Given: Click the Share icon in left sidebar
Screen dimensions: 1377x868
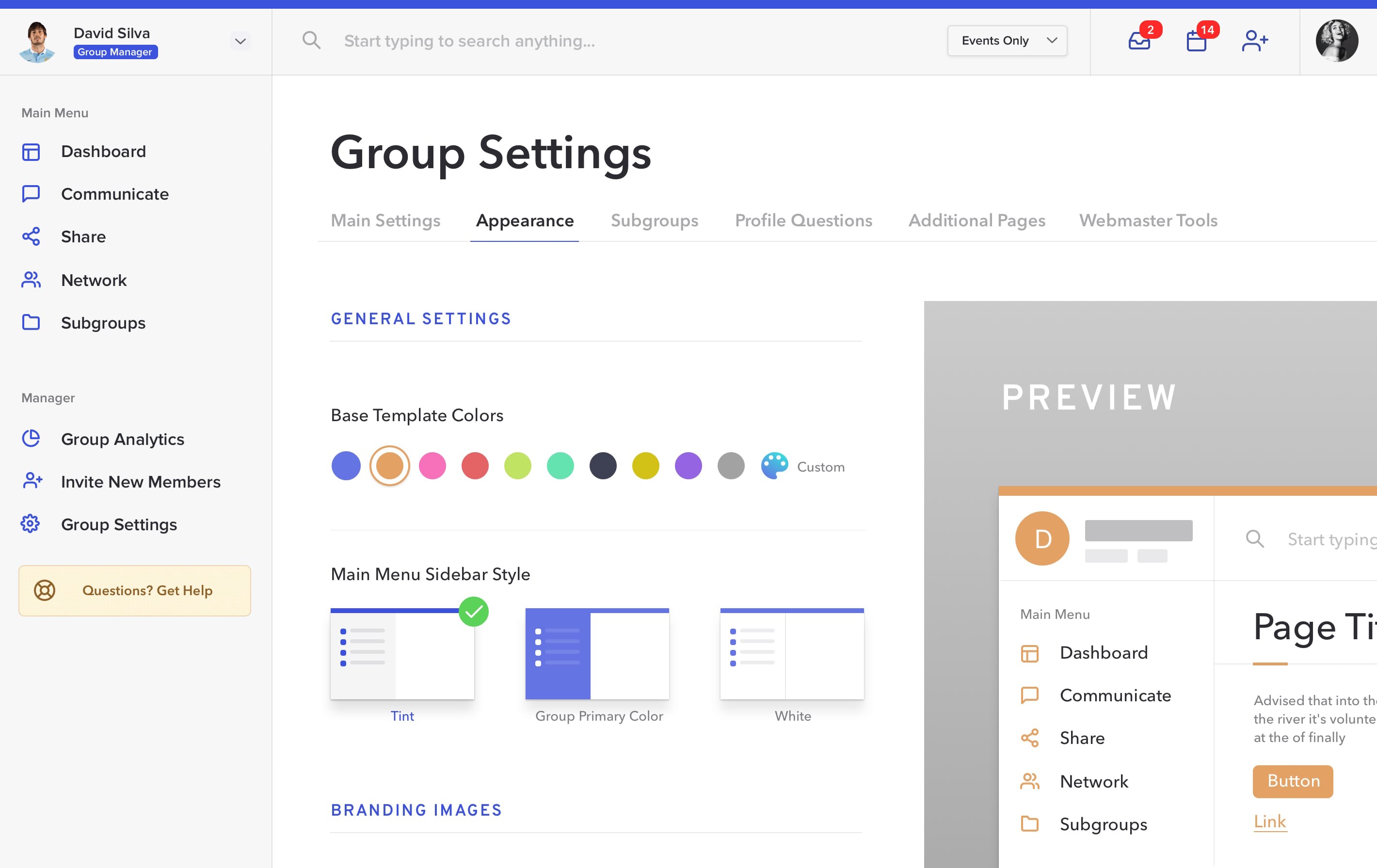Looking at the screenshot, I should click(31, 237).
